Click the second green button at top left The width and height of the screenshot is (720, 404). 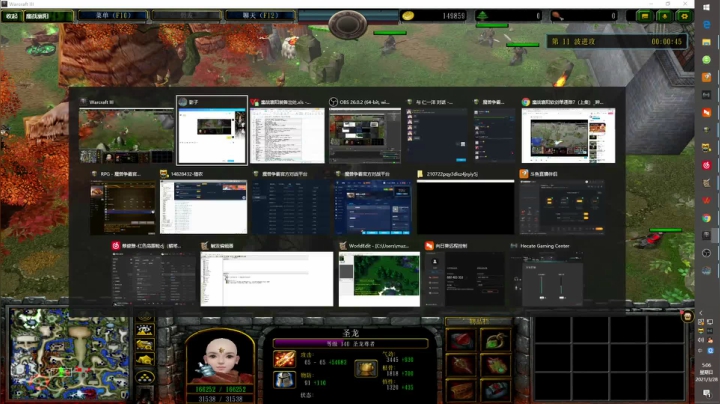coord(48,16)
